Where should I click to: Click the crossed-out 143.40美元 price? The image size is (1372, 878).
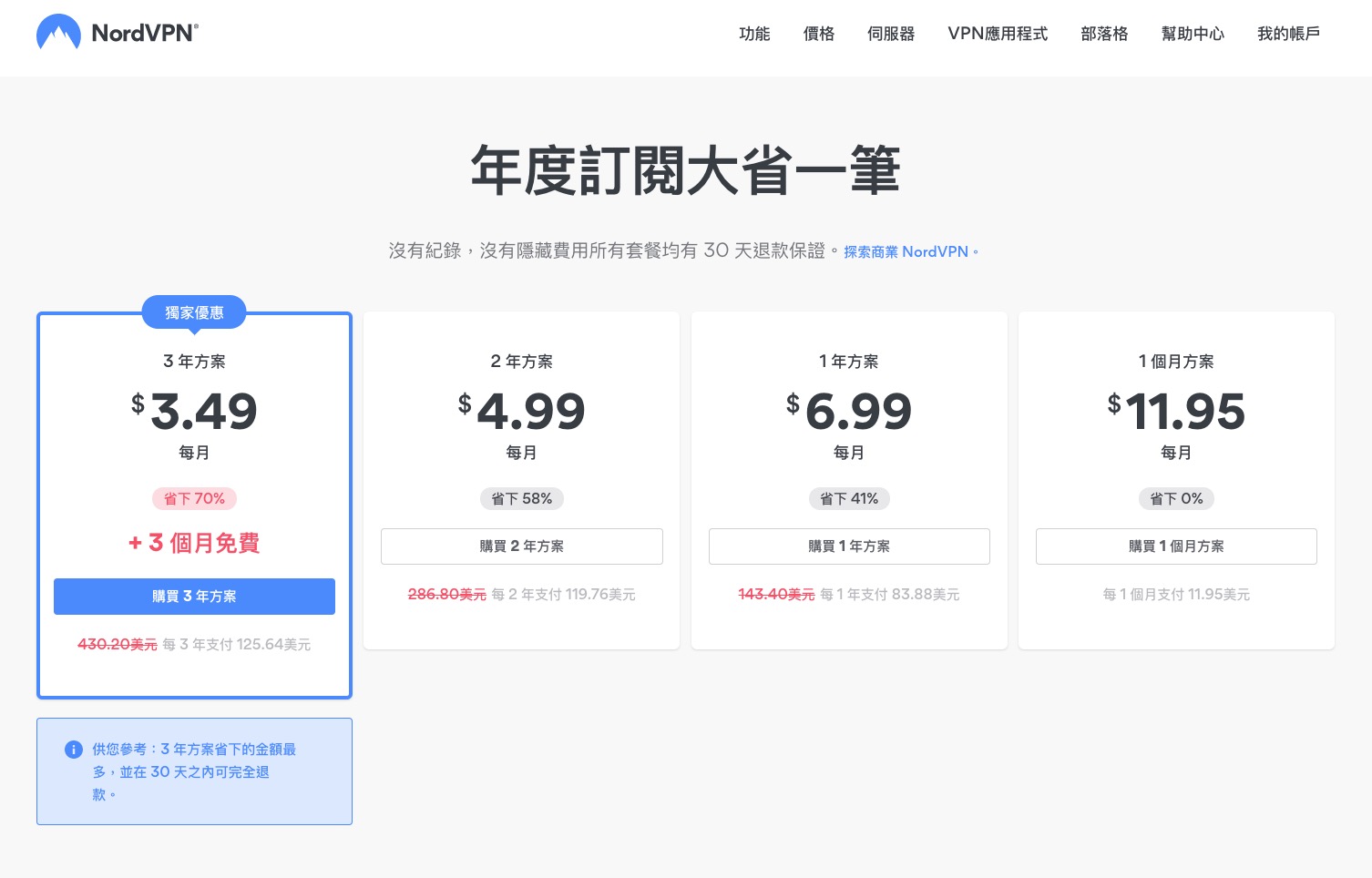776,595
